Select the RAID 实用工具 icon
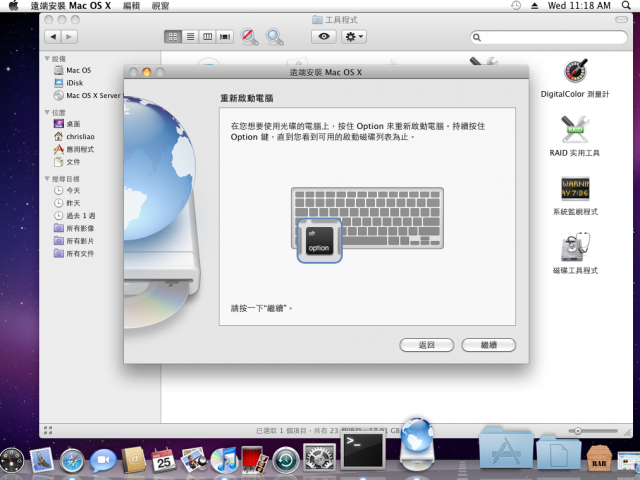The width and height of the screenshot is (640, 480). tap(575, 129)
